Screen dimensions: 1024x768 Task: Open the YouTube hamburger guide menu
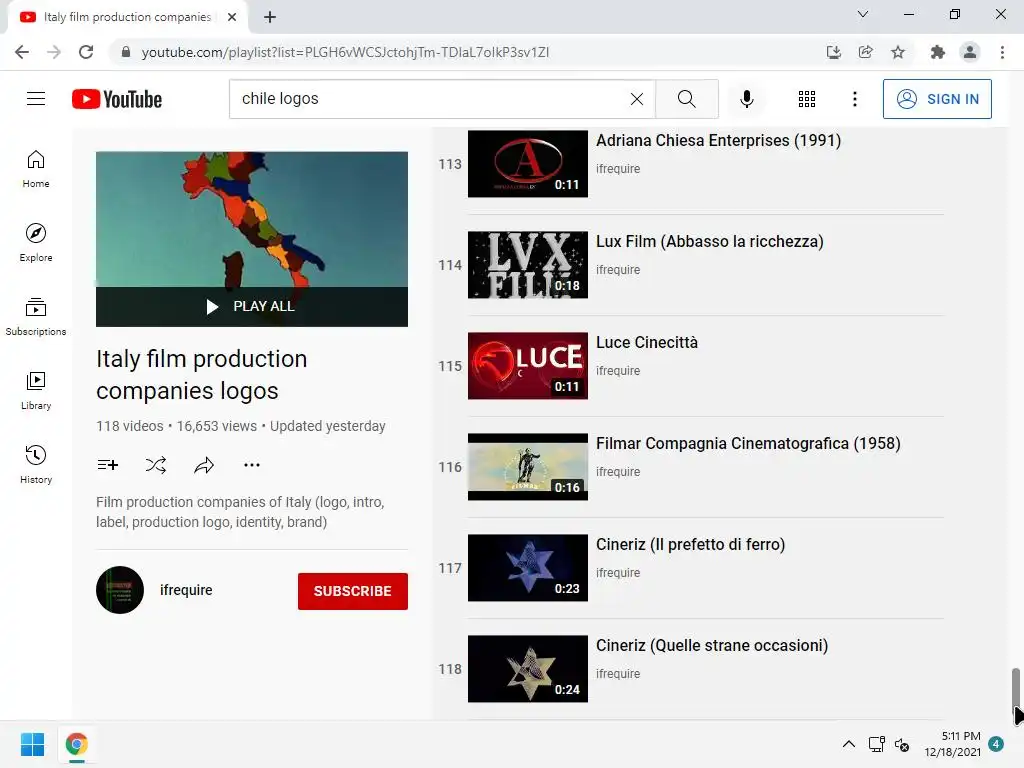36,99
